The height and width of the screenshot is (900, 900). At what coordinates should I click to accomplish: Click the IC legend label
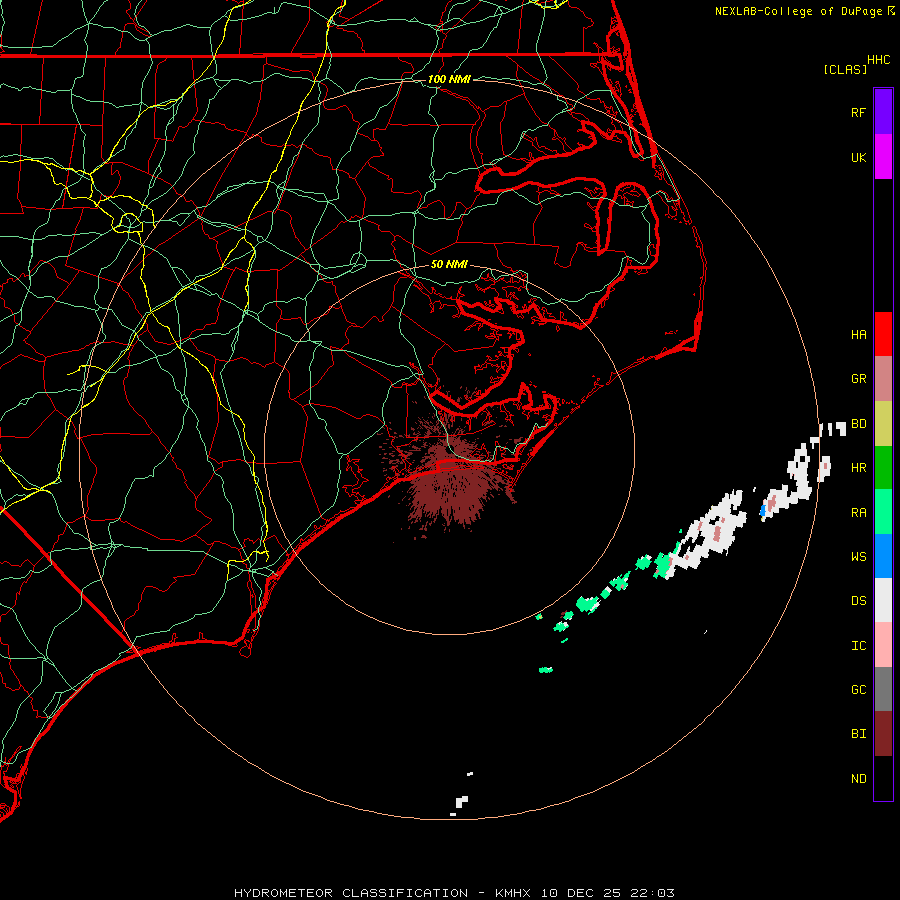click(x=858, y=645)
